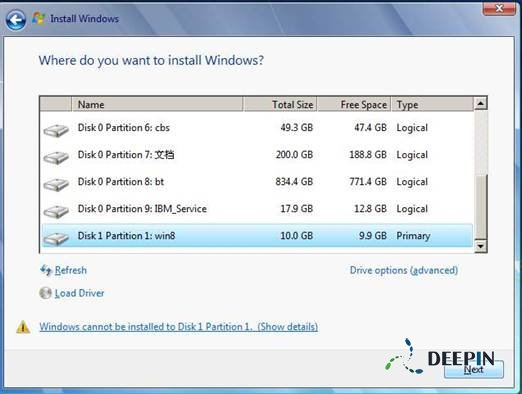Image resolution: width=522 pixels, height=394 pixels.
Task: Click drive icon for IBM_Service partition
Action: [x=56, y=211]
